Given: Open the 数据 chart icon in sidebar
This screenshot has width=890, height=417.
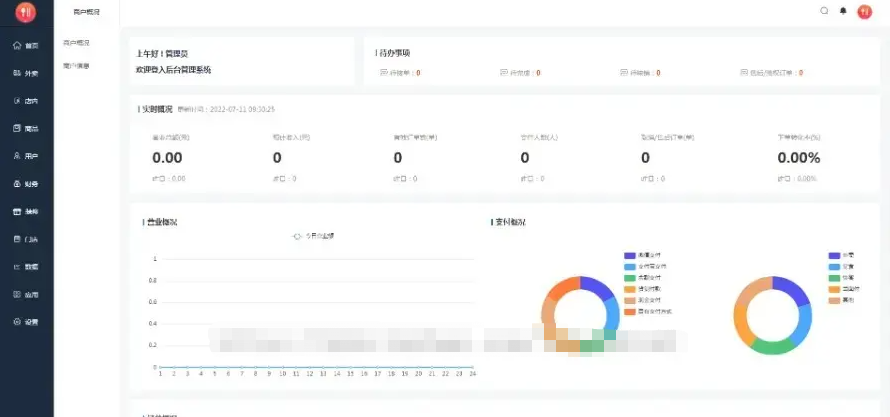Looking at the screenshot, I should [17, 267].
